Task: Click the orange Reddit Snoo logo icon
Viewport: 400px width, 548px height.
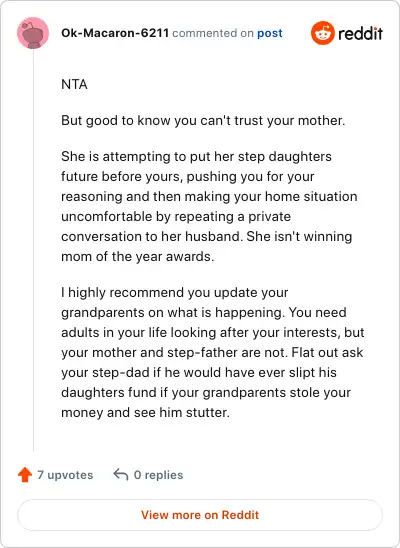Action: 322,33
